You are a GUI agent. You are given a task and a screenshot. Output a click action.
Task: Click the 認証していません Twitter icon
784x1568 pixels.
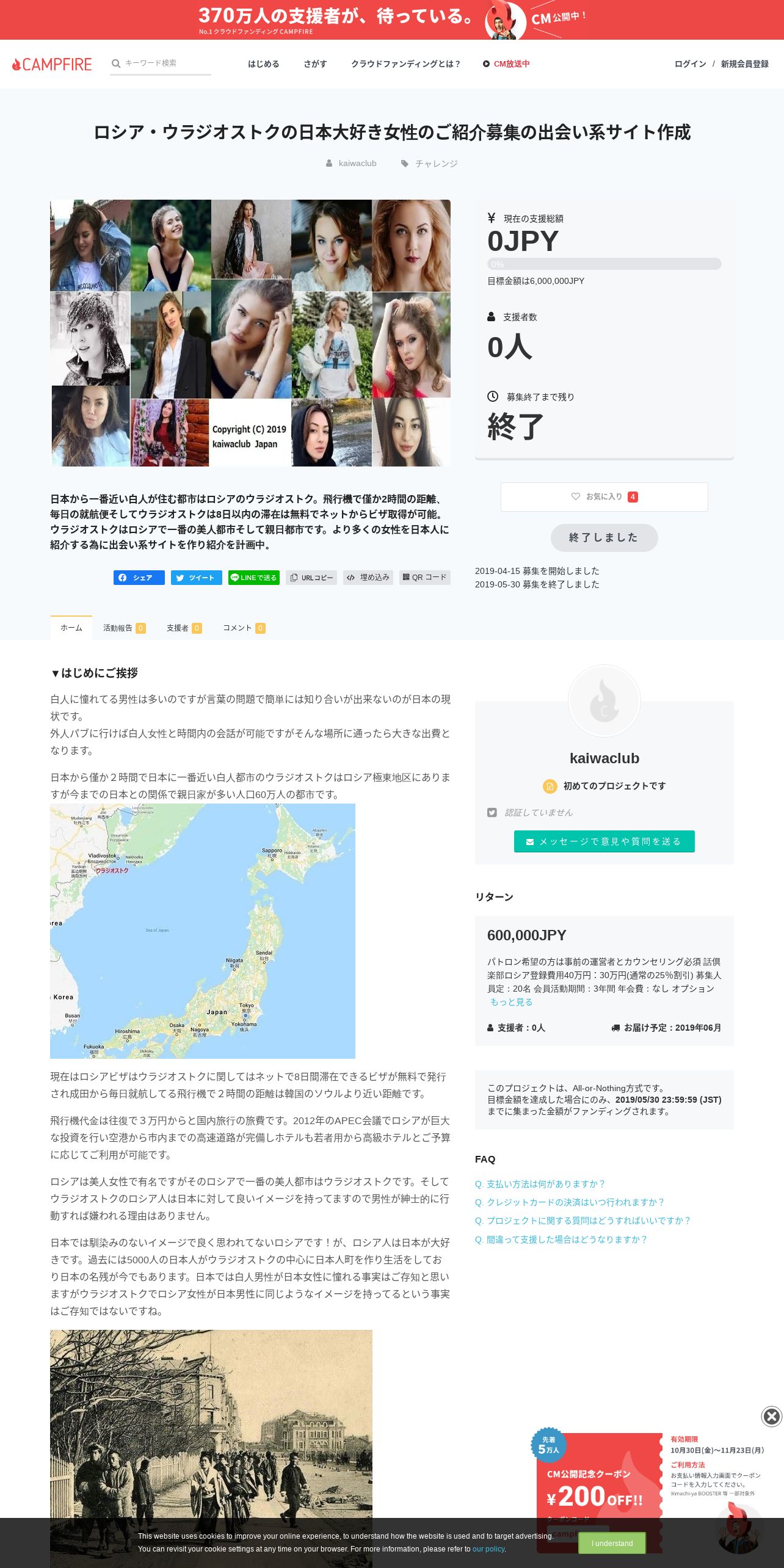click(x=492, y=813)
